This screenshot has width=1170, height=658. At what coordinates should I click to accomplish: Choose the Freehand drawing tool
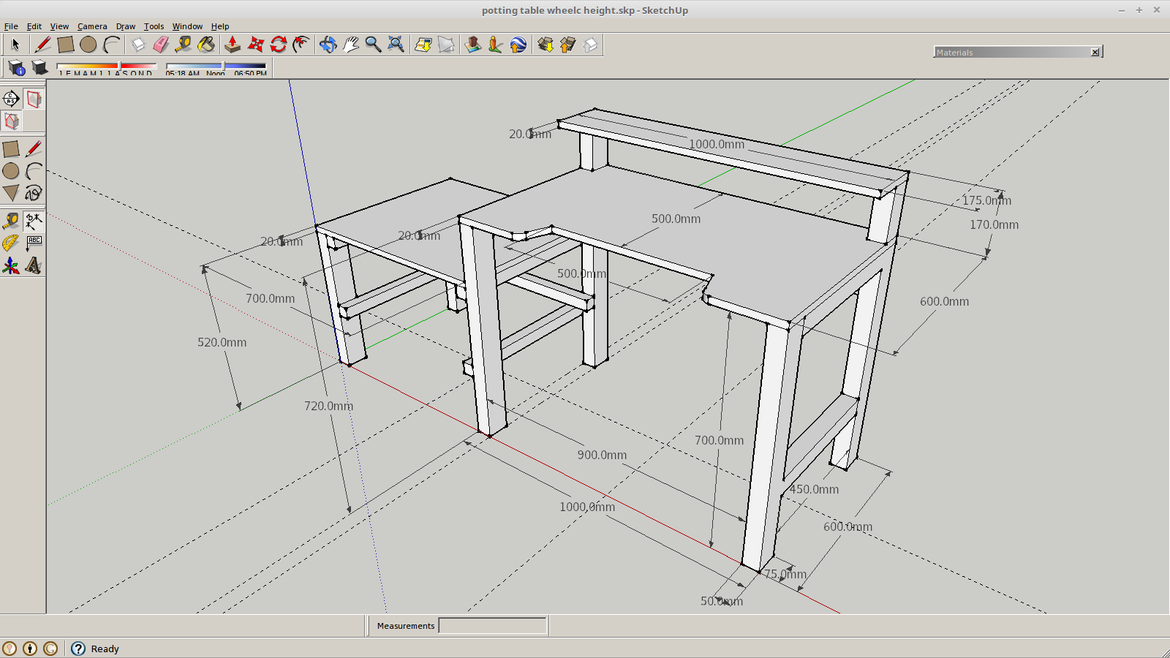point(33,192)
